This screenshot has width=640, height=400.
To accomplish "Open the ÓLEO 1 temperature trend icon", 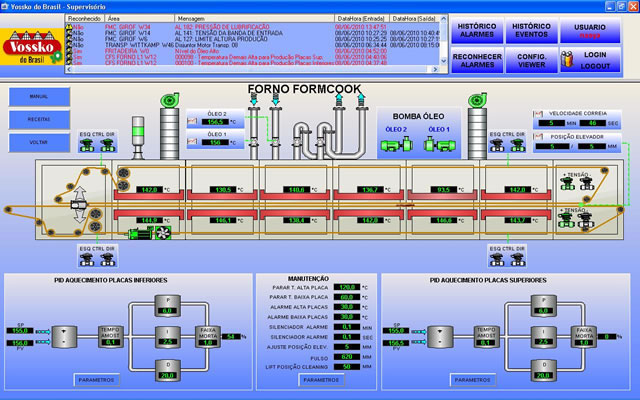I will pyautogui.click(x=192, y=142).
